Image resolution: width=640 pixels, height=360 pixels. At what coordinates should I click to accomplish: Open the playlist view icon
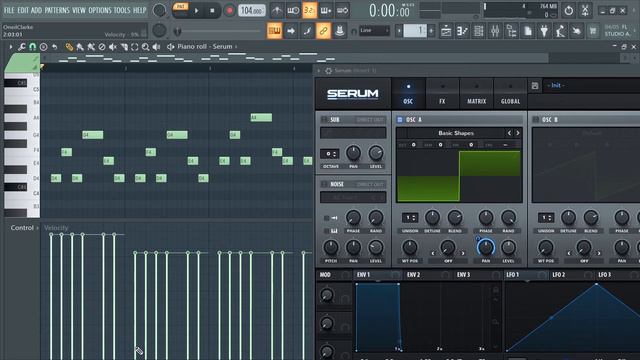point(446,31)
